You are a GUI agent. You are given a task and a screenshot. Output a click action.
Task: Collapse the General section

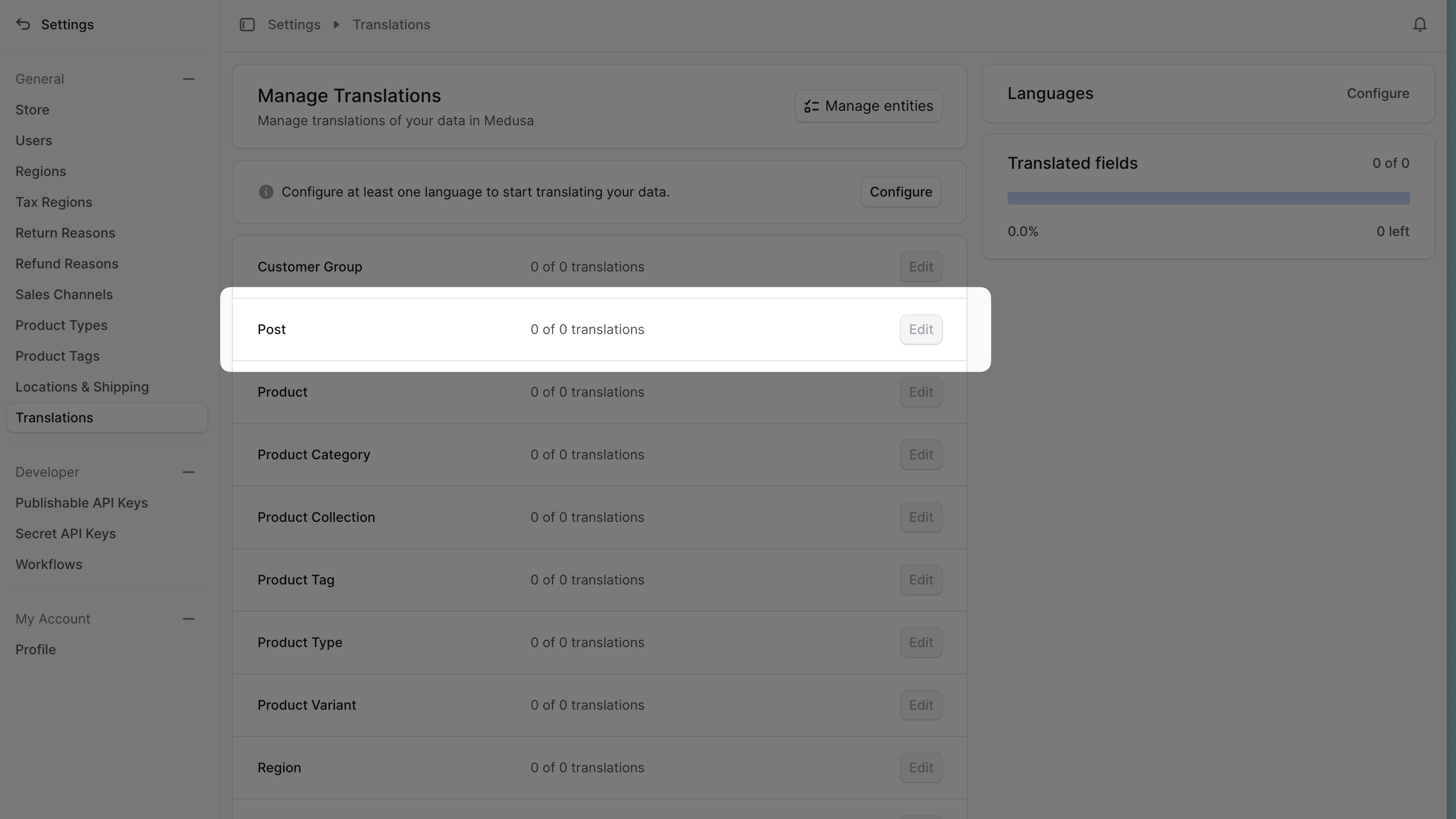(189, 79)
